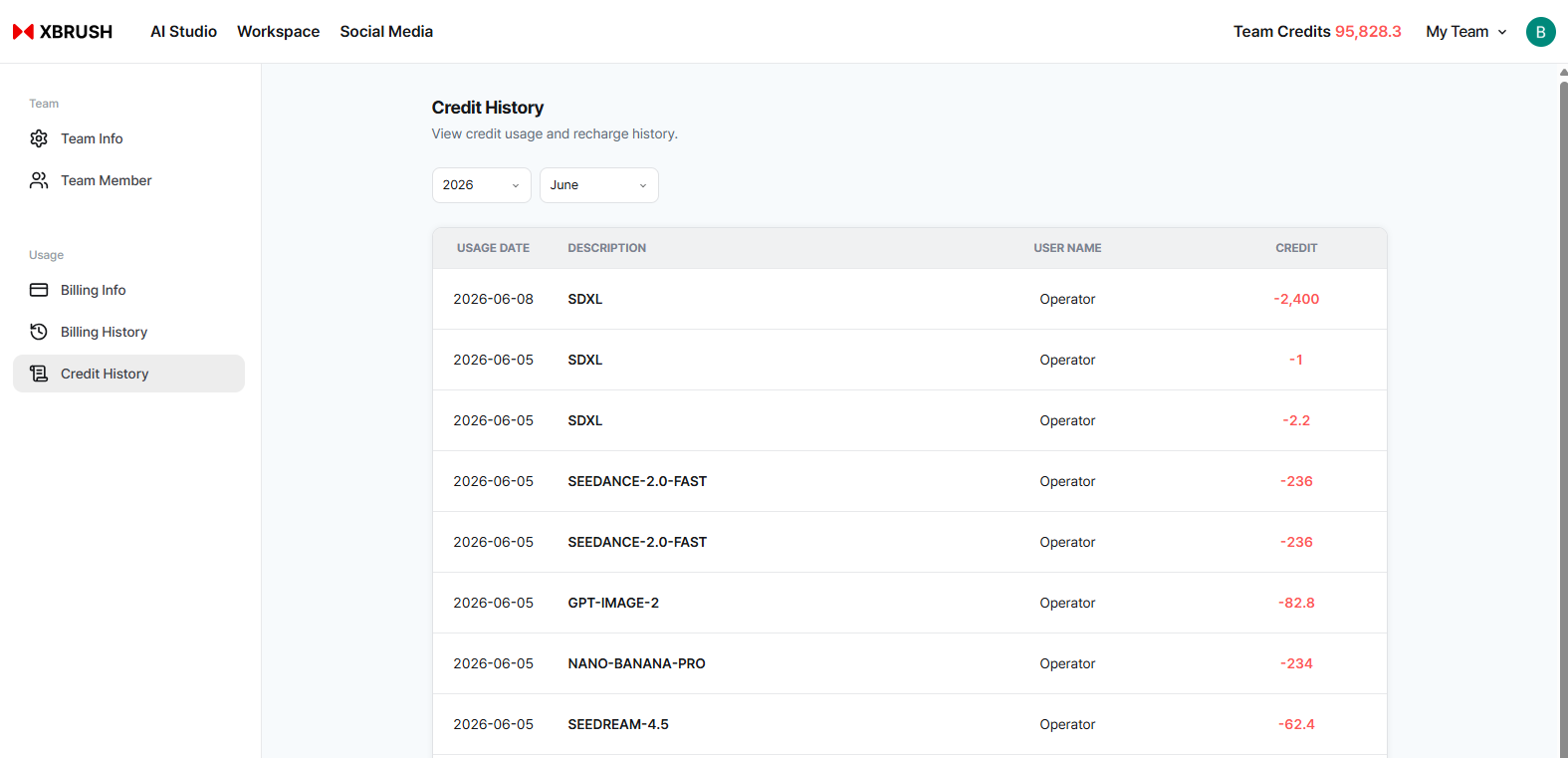Viewport: 1568px width, 758px height.
Task: Click the -82.8 credit value
Action: point(1296,603)
